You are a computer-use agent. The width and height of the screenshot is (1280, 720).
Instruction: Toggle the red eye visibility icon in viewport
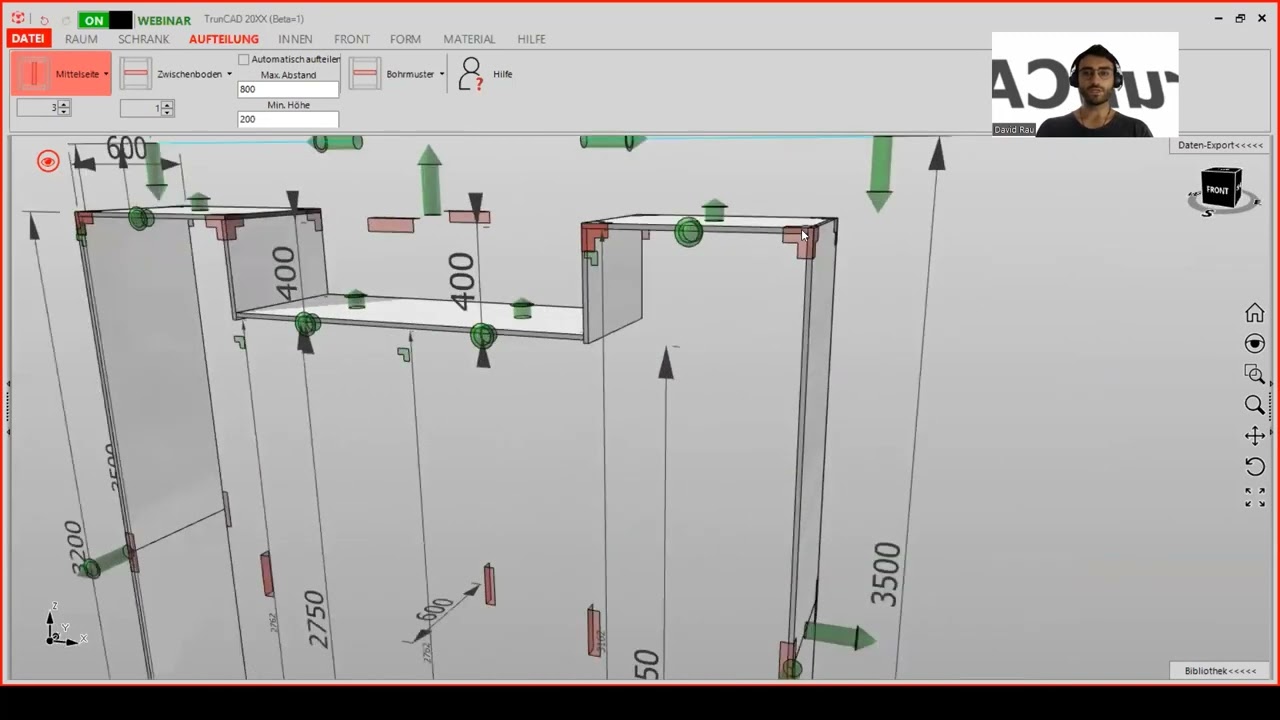coord(48,161)
